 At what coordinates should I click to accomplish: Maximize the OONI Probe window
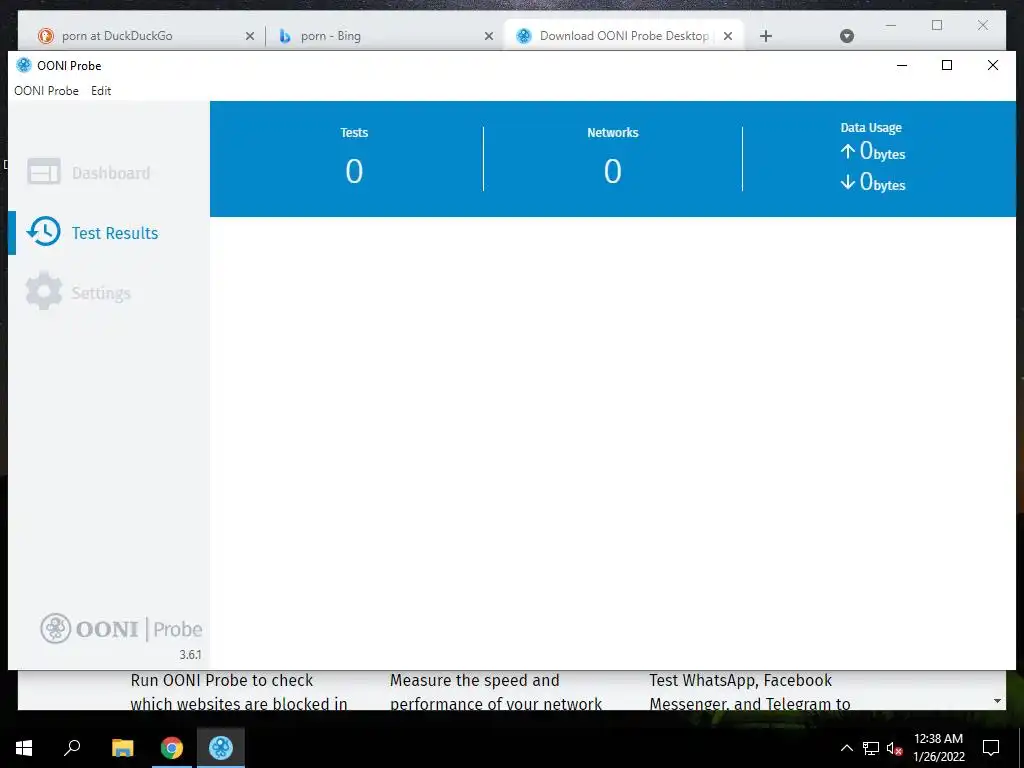(x=947, y=65)
